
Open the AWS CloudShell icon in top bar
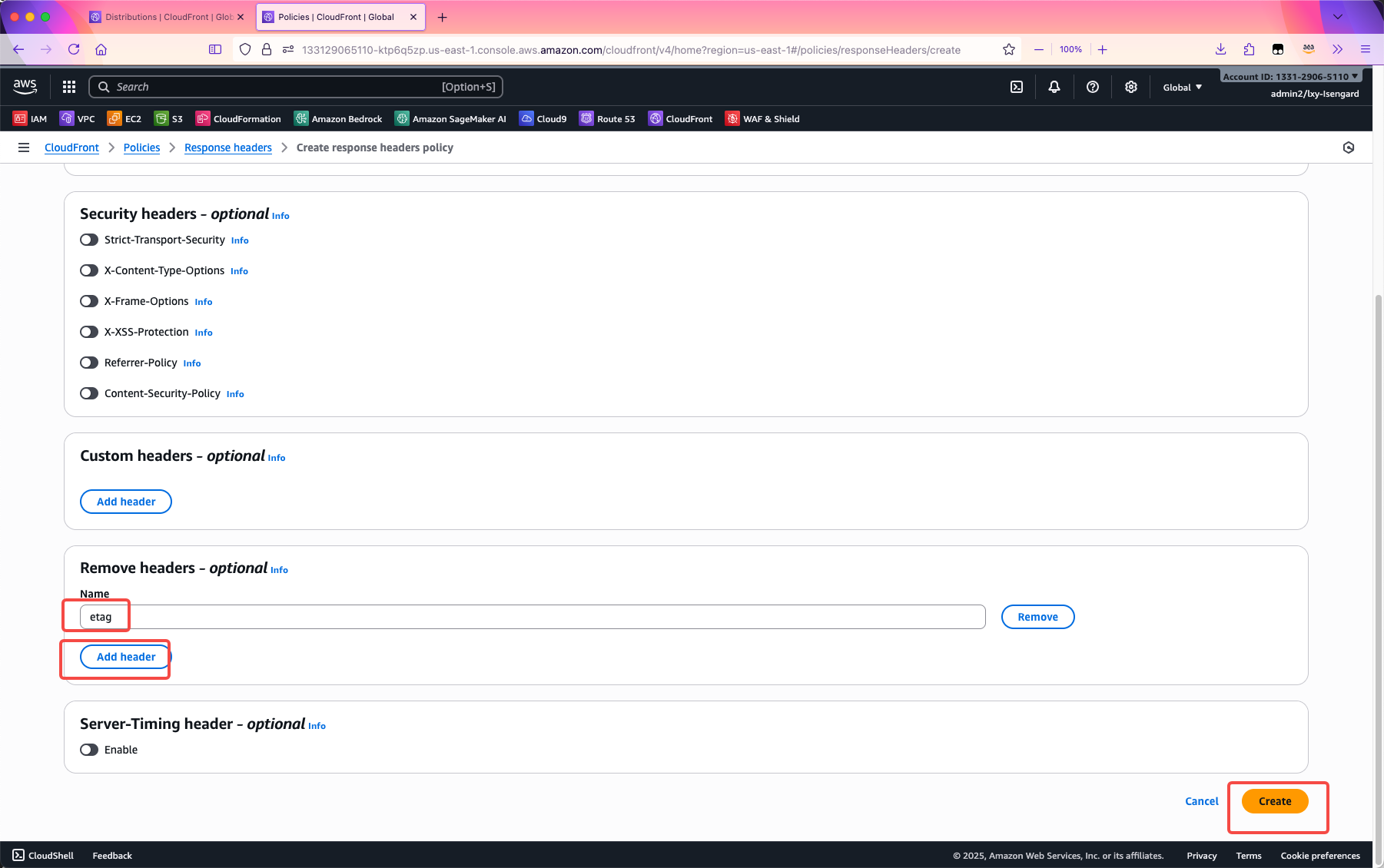(x=1016, y=87)
